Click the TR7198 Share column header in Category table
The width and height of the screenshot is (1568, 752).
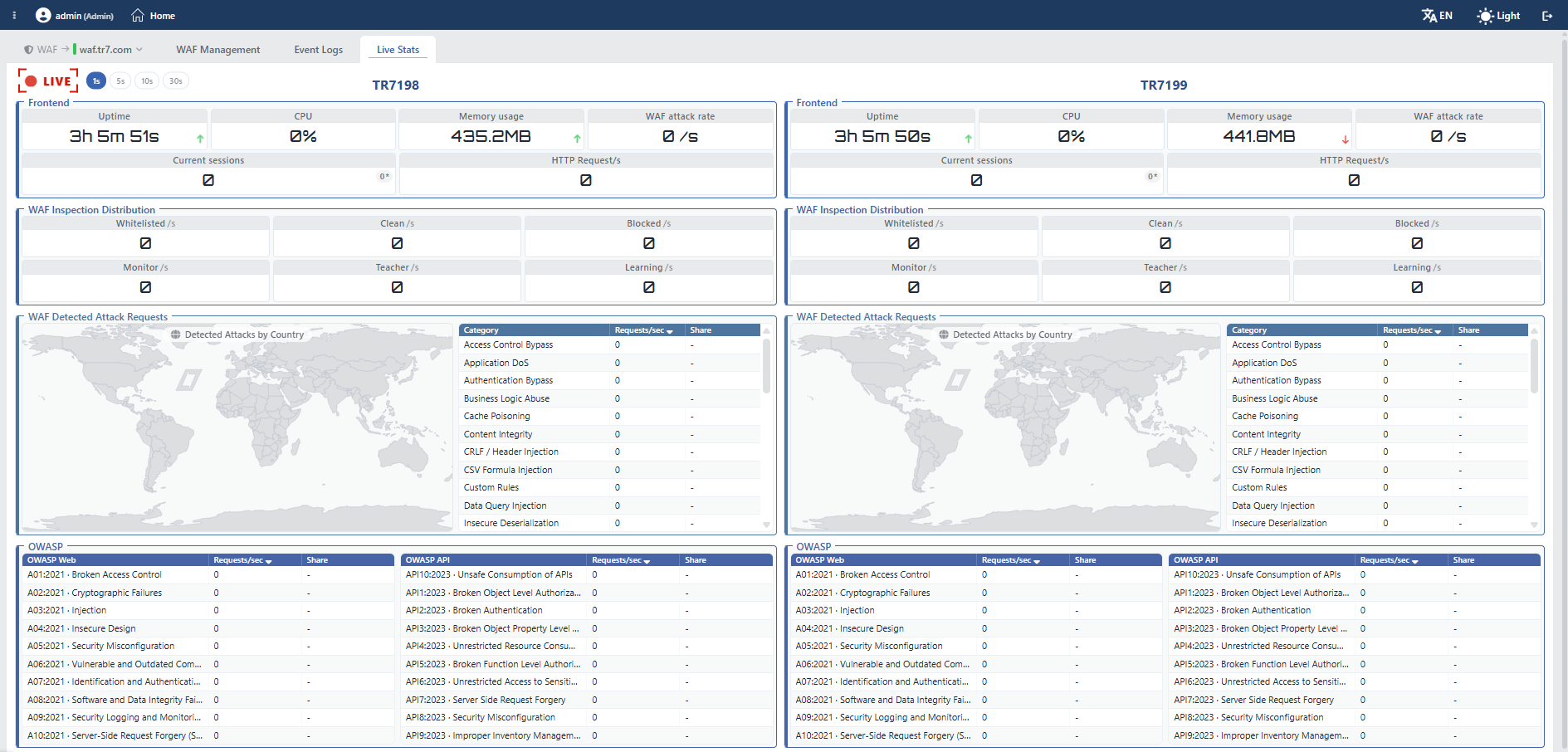(723, 330)
